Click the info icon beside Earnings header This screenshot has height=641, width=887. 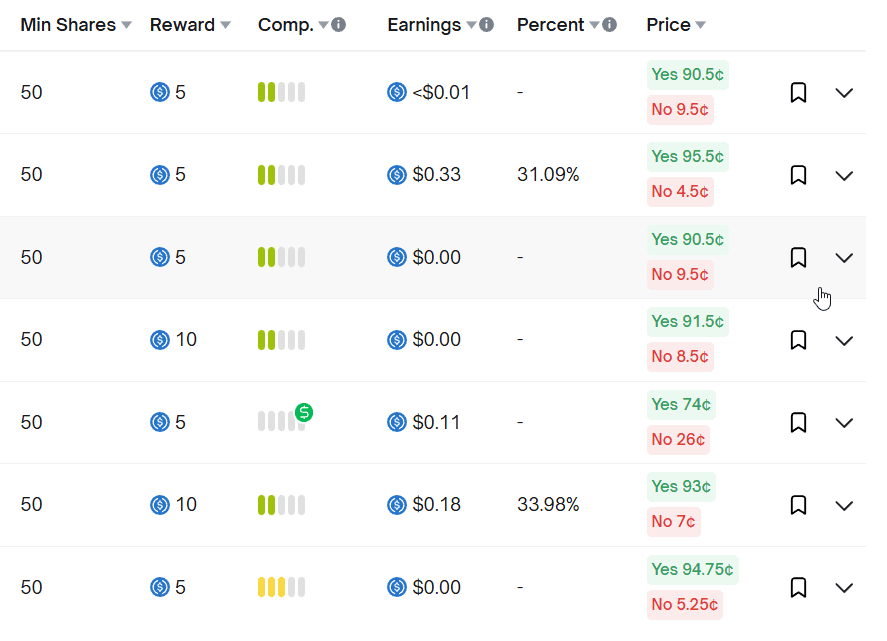pos(486,25)
